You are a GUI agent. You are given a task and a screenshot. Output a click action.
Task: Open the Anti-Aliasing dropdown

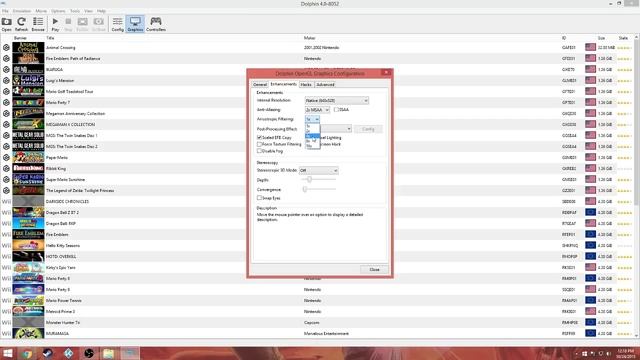click(317, 110)
